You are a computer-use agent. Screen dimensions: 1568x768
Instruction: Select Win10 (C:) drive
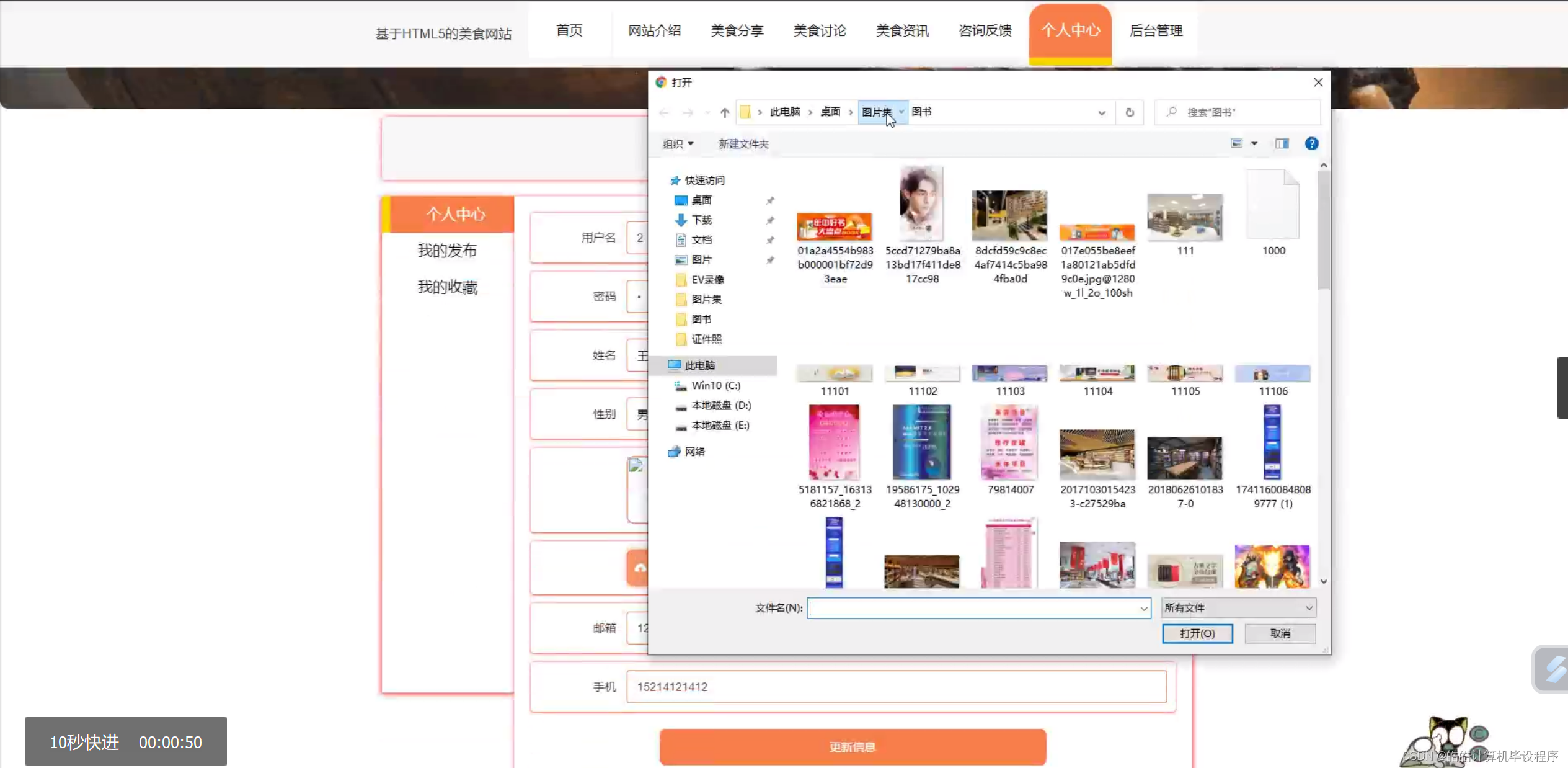click(x=715, y=385)
